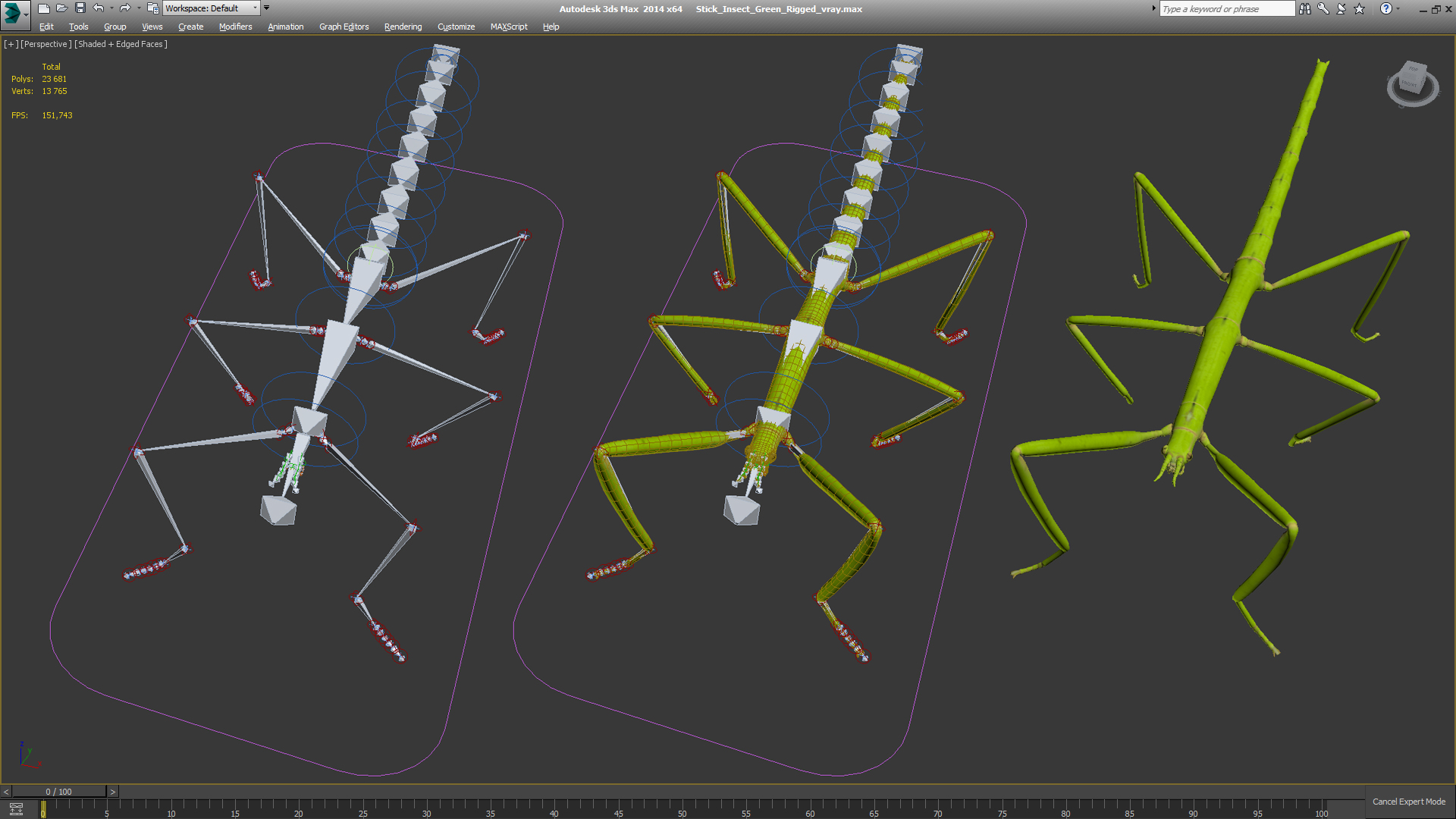Click the binoculars Search icon

click(1305, 8)
